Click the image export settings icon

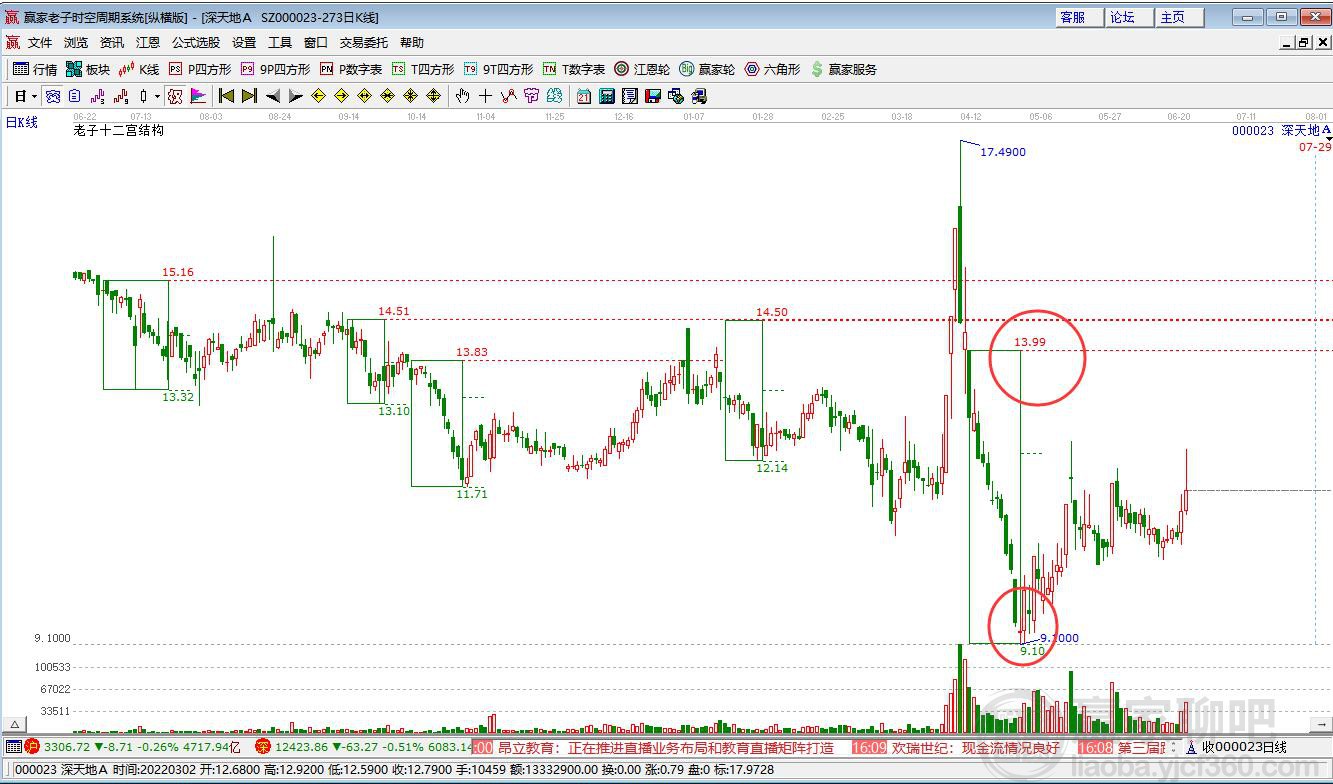676,96
